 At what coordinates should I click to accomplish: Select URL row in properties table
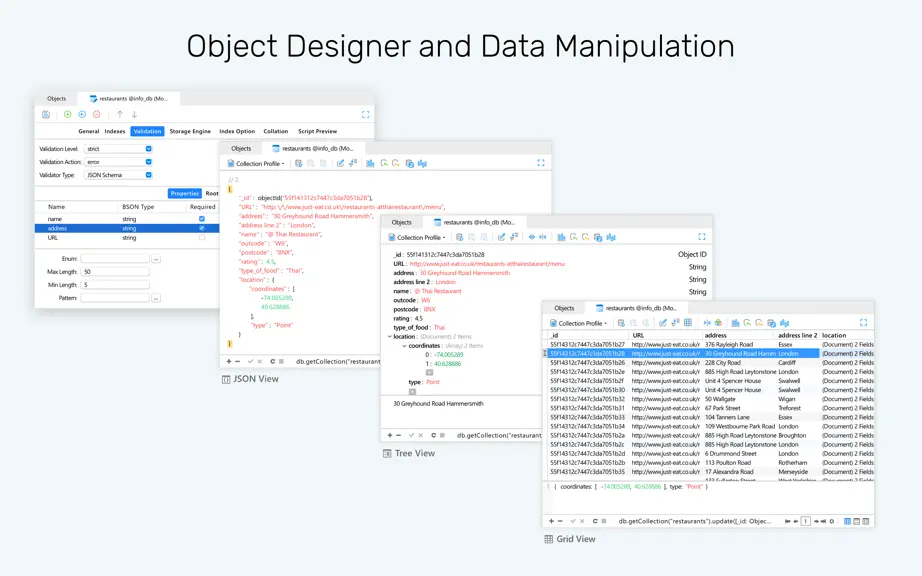click(127, 237)
